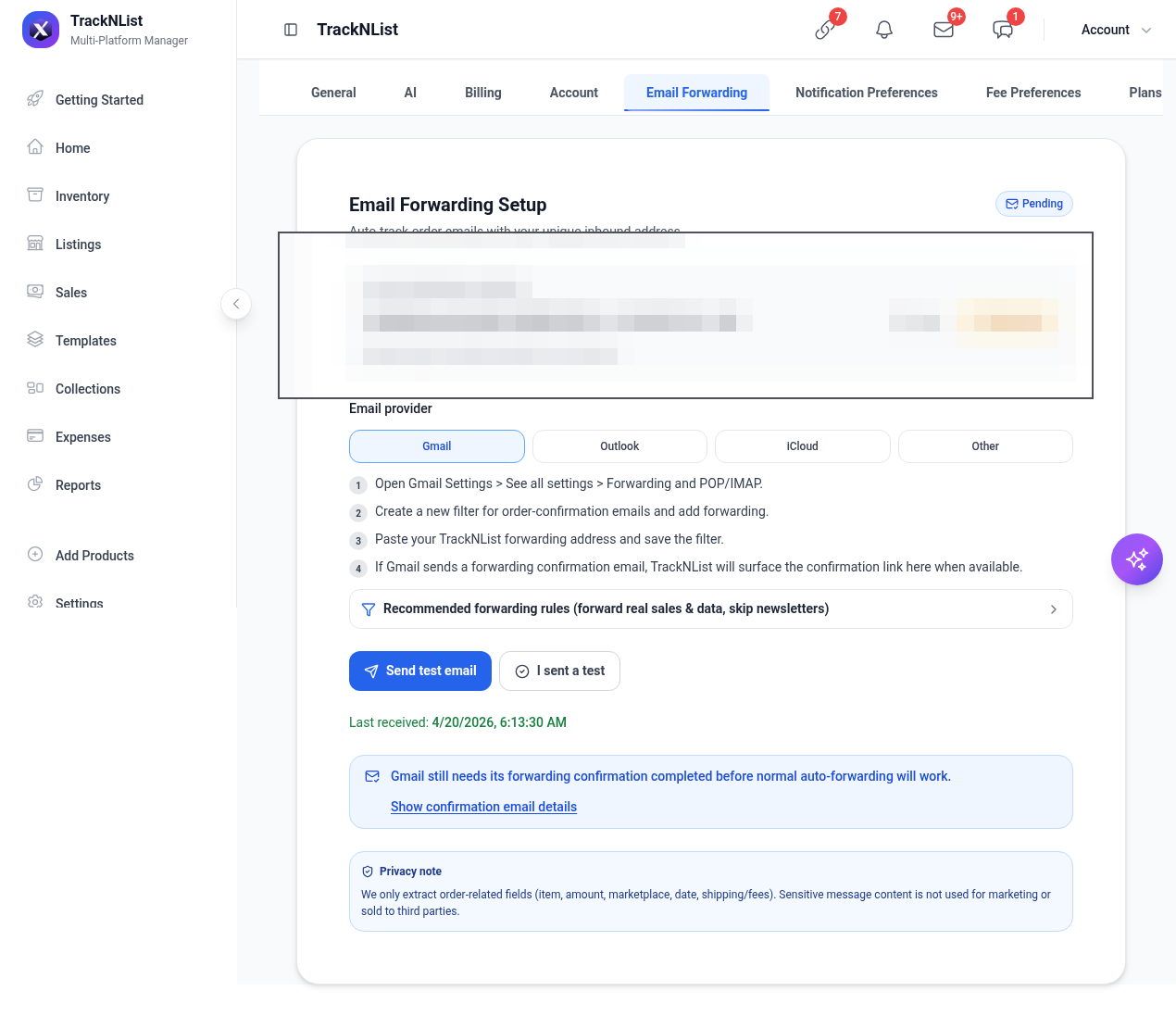Open Collections grid icon

click(35, 388)
